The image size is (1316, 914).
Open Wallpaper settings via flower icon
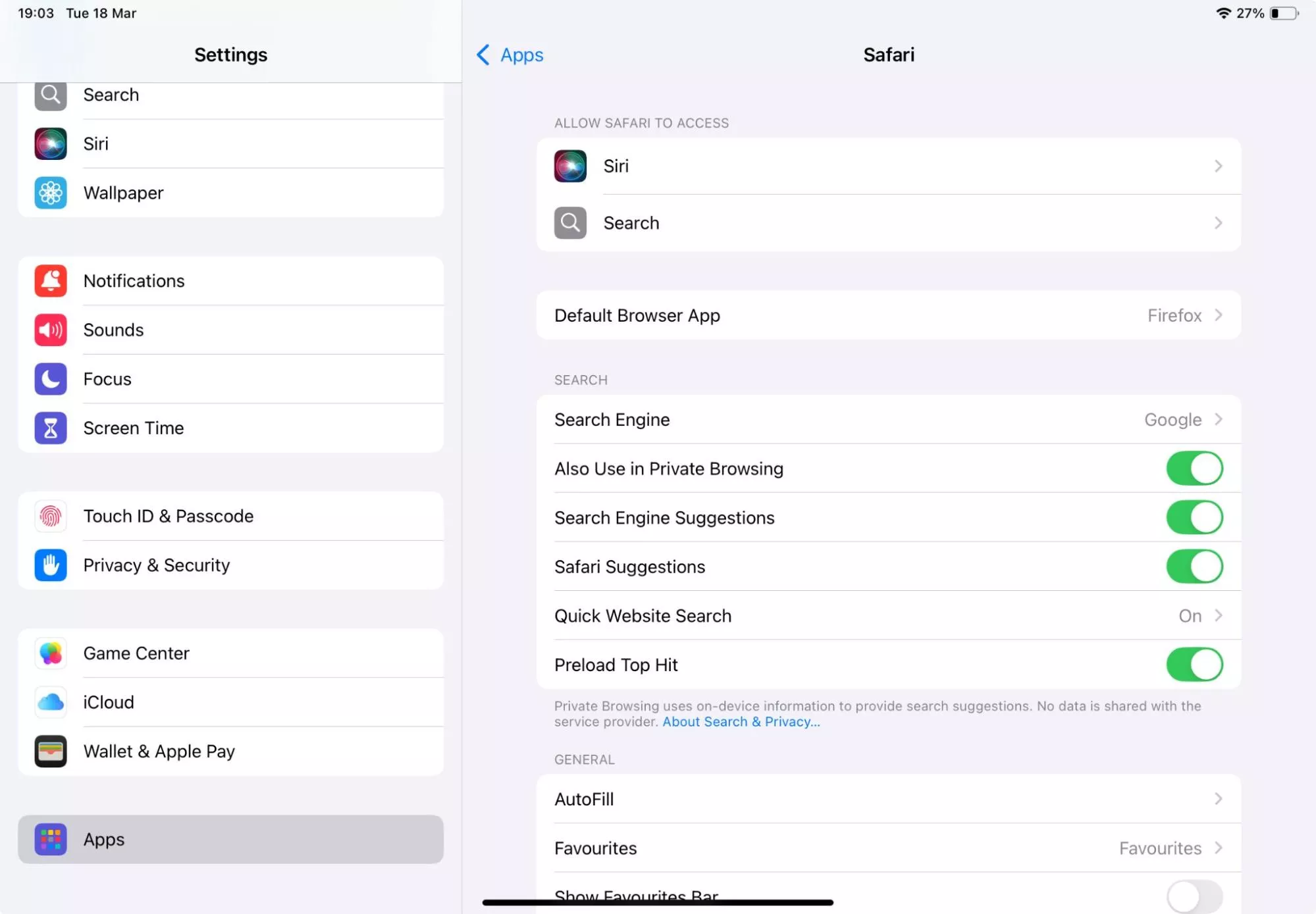click(51, 193)
